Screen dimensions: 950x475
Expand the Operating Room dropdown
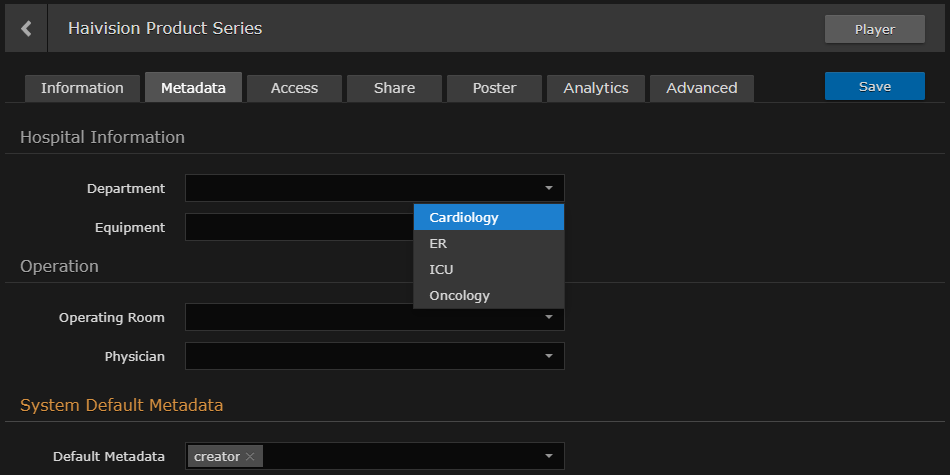548,318
